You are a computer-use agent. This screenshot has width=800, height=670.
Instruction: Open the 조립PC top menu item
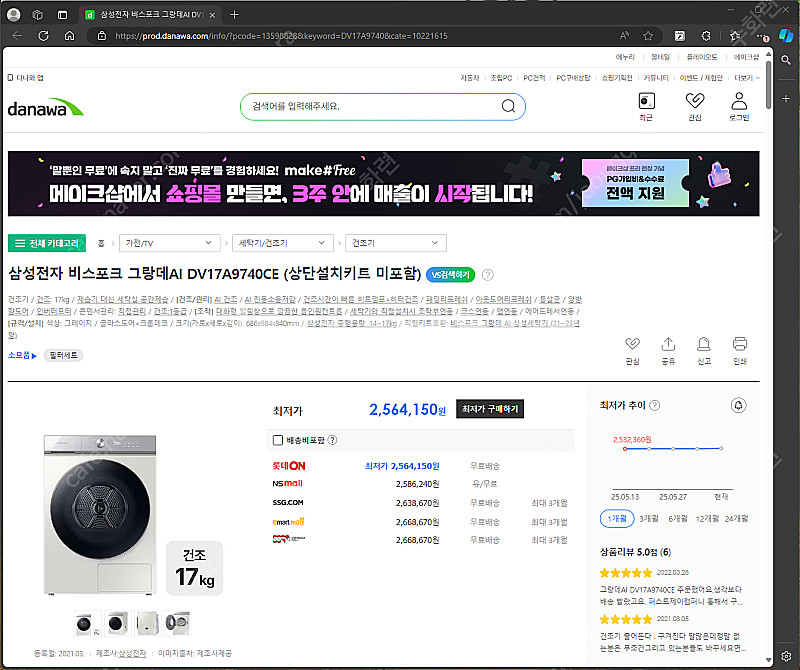[501, 78]
